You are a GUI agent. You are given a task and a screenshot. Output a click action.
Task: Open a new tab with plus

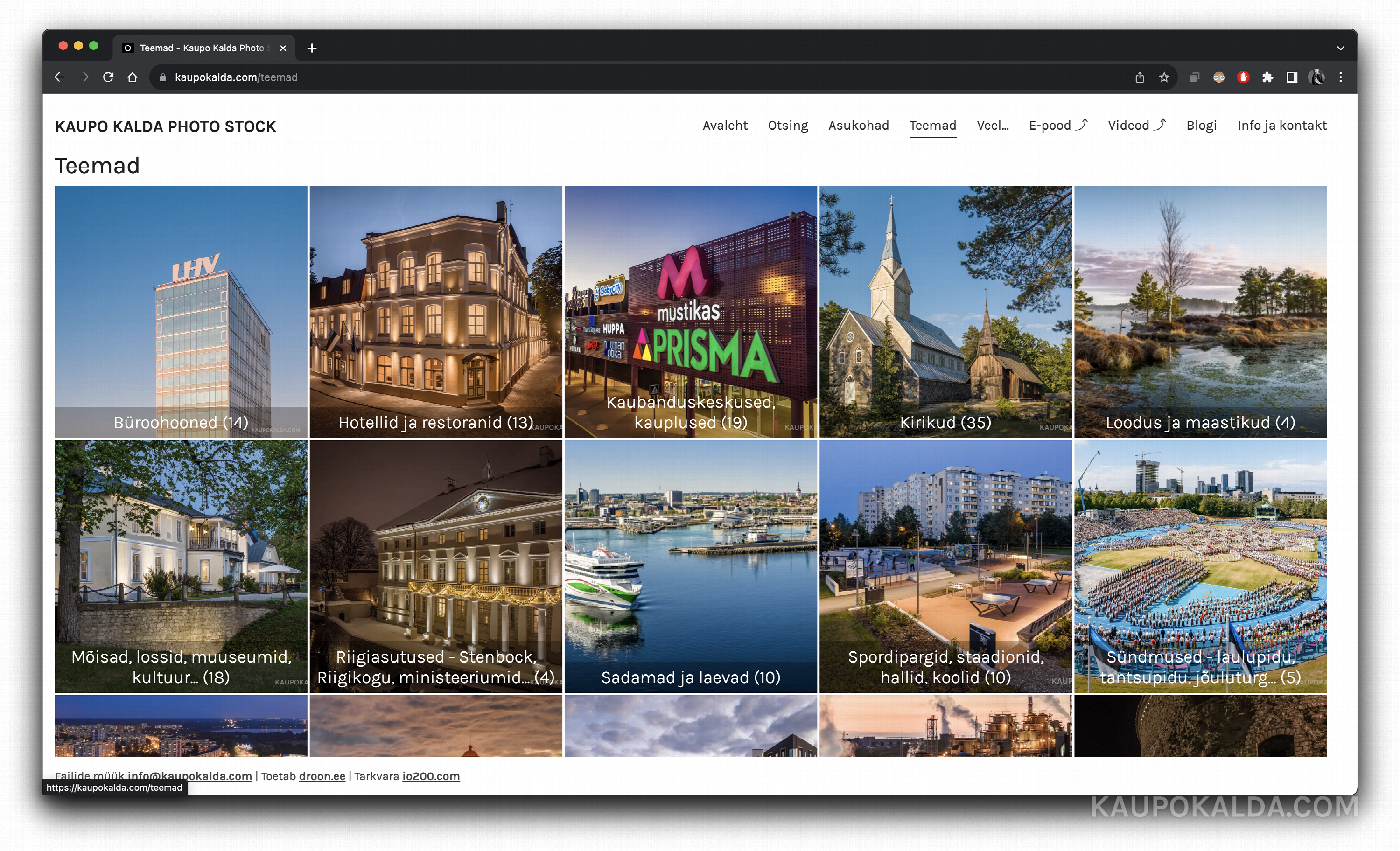(312, 48)
